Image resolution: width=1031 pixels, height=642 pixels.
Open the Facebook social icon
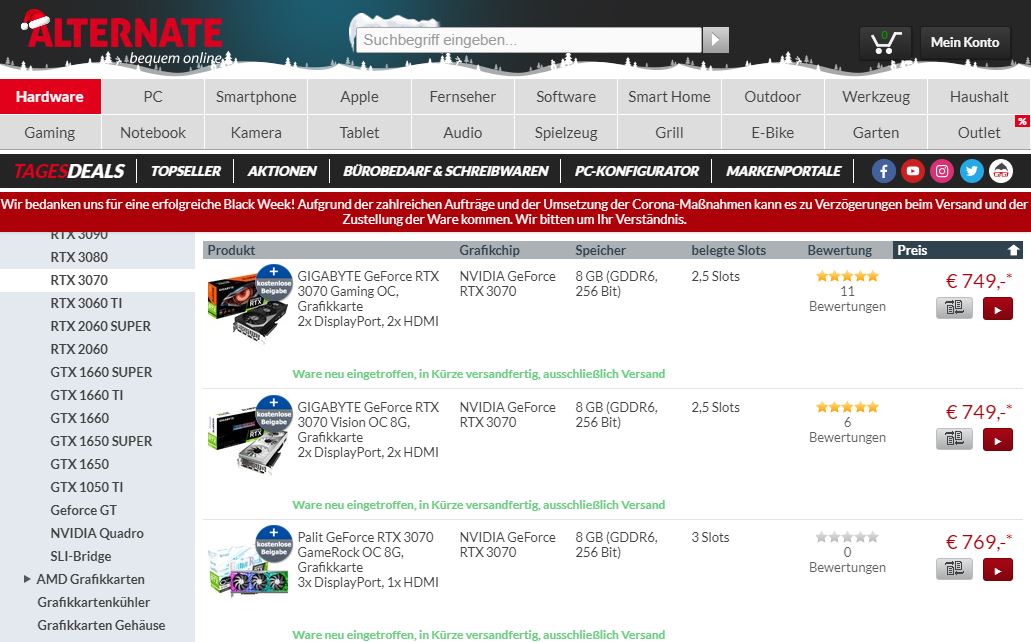(x=884, y=172)
